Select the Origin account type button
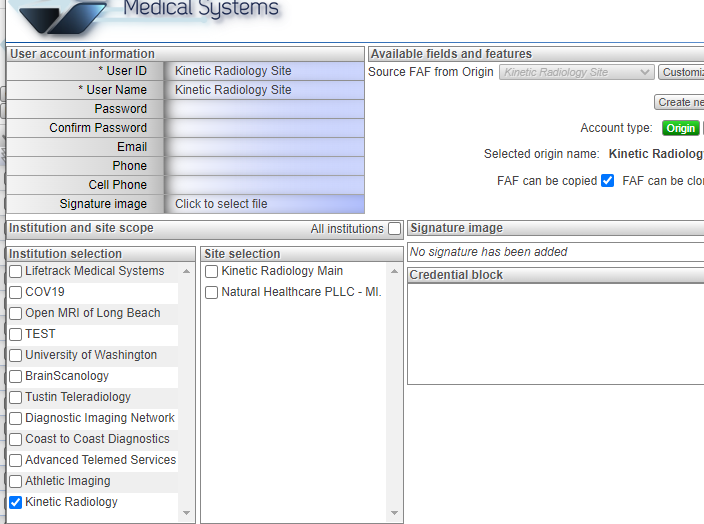This screenshot has width=704, height=524. [681, 128]
